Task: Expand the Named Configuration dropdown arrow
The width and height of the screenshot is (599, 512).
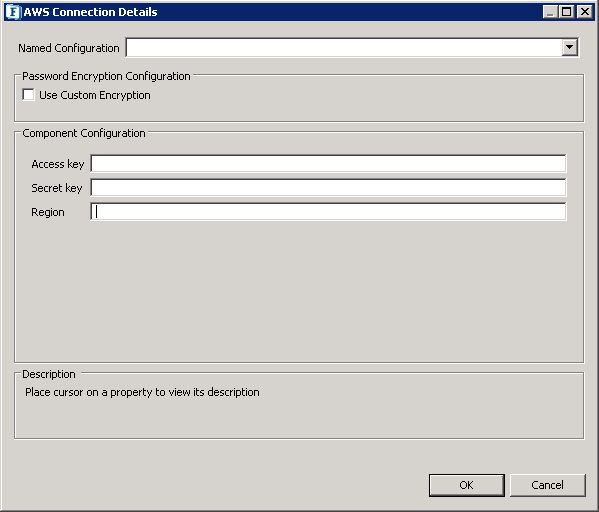Action: tap(570, 48)
